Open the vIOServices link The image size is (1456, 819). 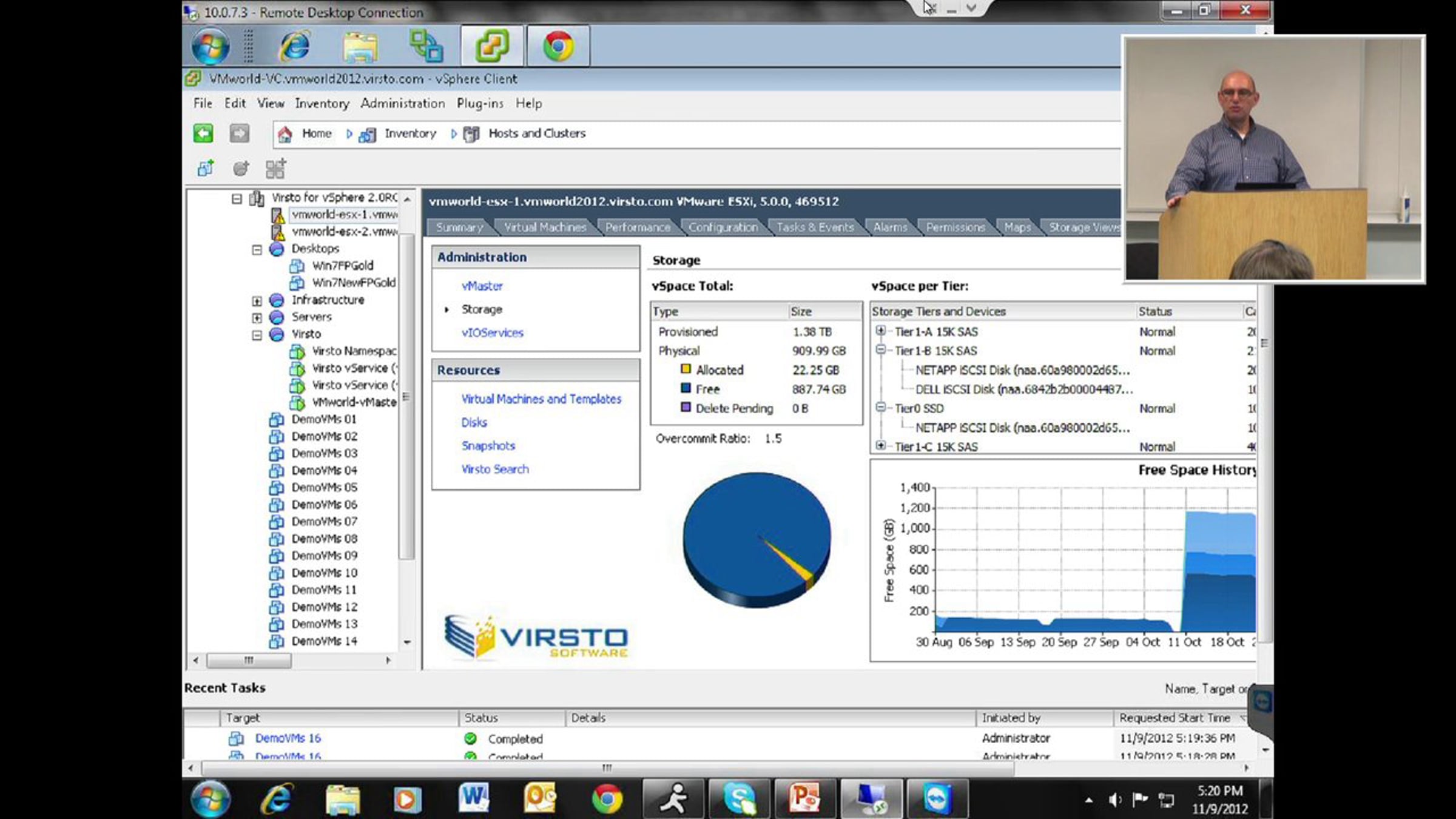coord(493,333)
